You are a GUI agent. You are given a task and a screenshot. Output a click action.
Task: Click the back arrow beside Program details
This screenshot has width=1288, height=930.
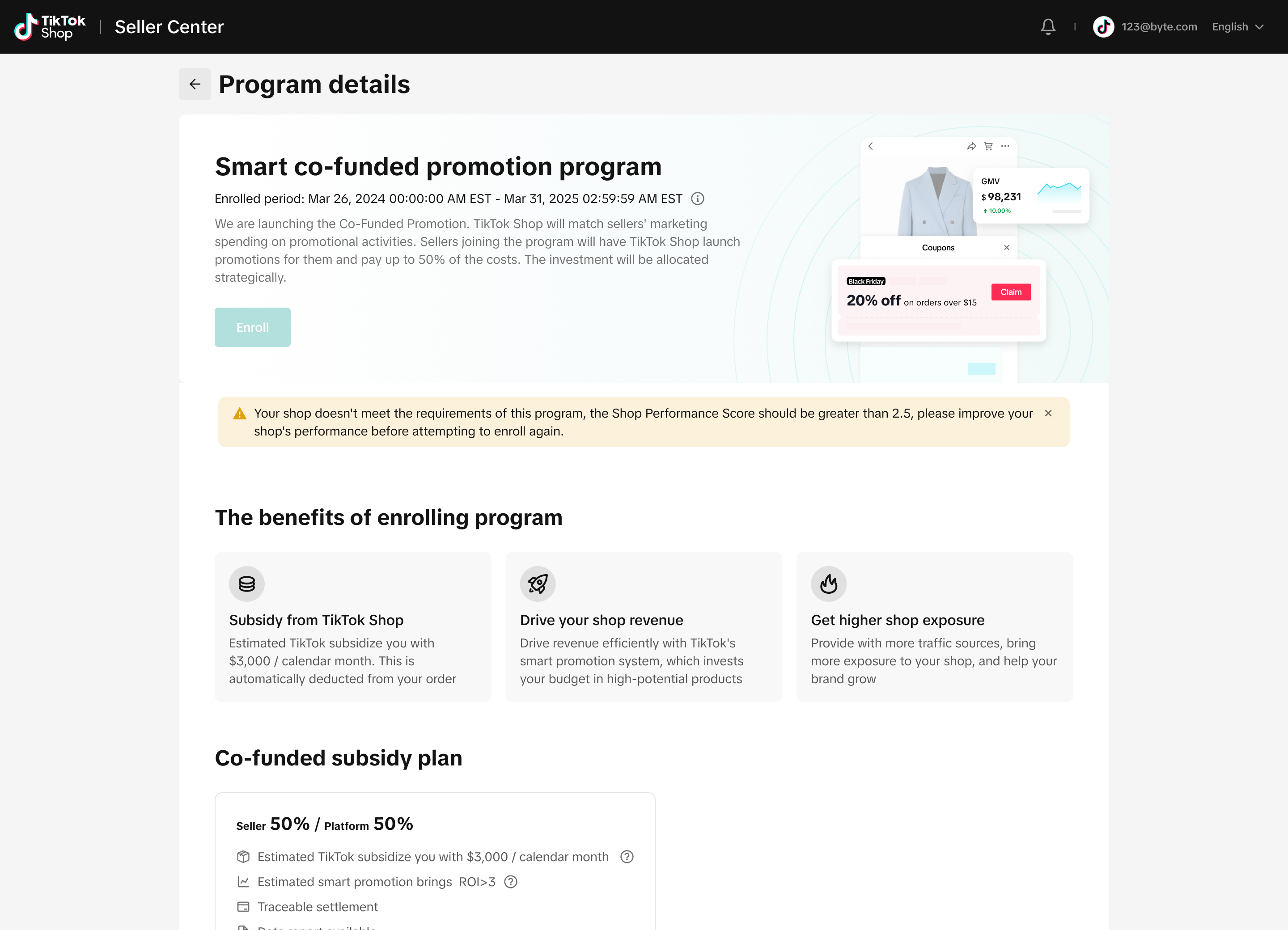coord(195,84)
